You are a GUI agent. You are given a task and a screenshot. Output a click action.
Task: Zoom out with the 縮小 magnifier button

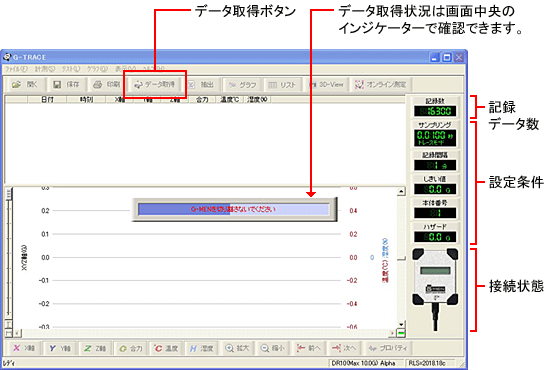[273, 348]
